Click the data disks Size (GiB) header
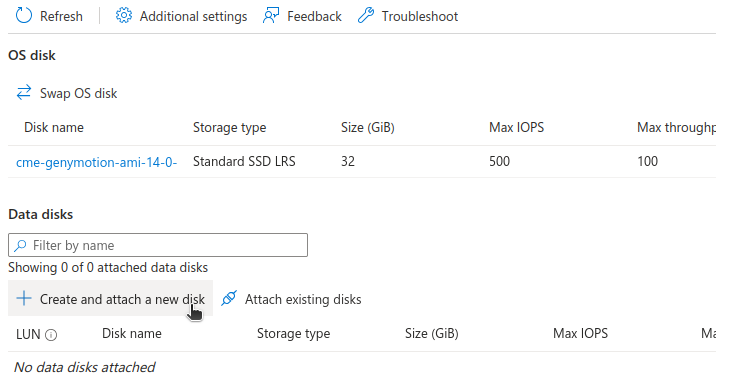The image size is (736, 387). (x=432, y=334)
